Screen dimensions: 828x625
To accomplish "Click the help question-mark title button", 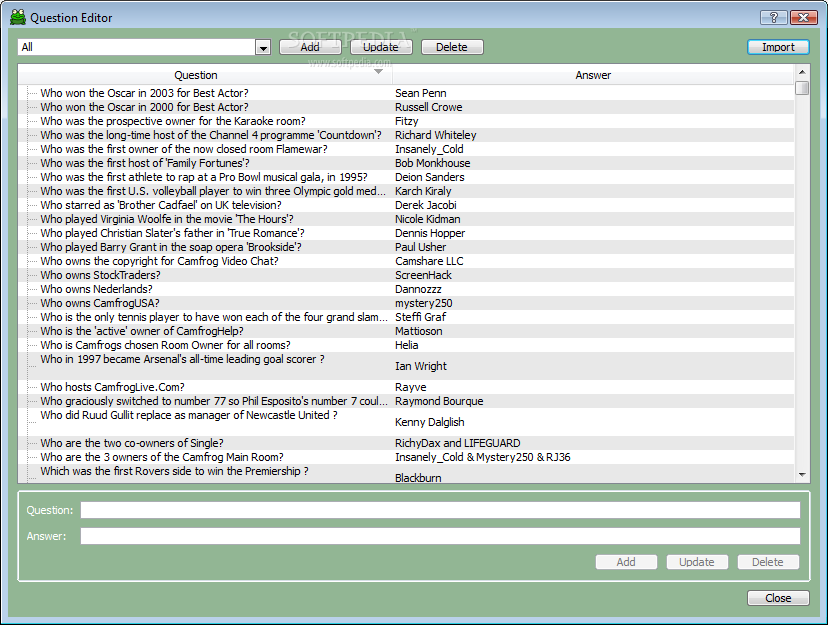I will [x=774, y=17].
